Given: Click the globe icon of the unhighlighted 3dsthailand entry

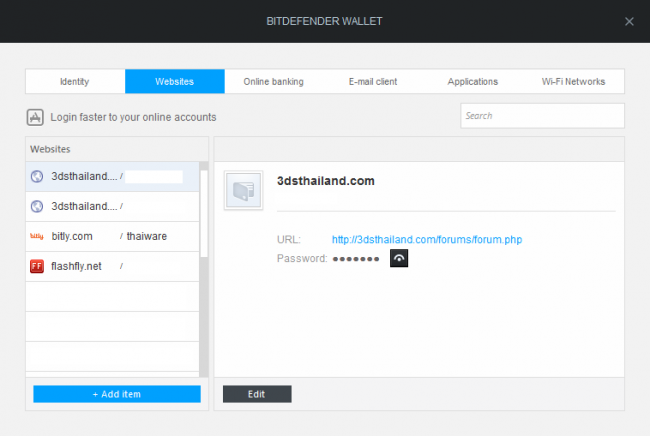Looking at the screenshot, I should 37,206.
